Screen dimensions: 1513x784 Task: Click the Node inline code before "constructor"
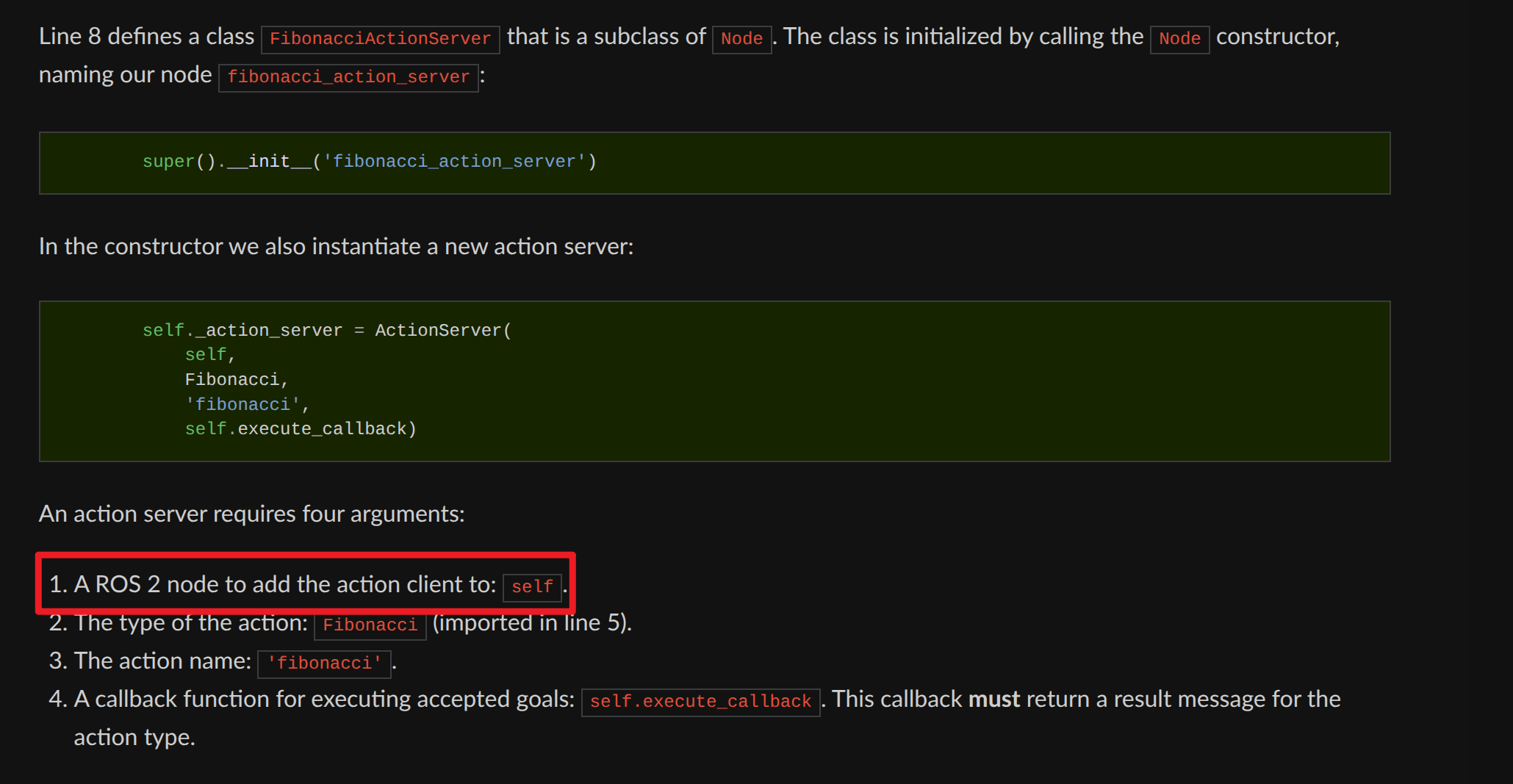pyautogui.click(x=1179, y=38)
